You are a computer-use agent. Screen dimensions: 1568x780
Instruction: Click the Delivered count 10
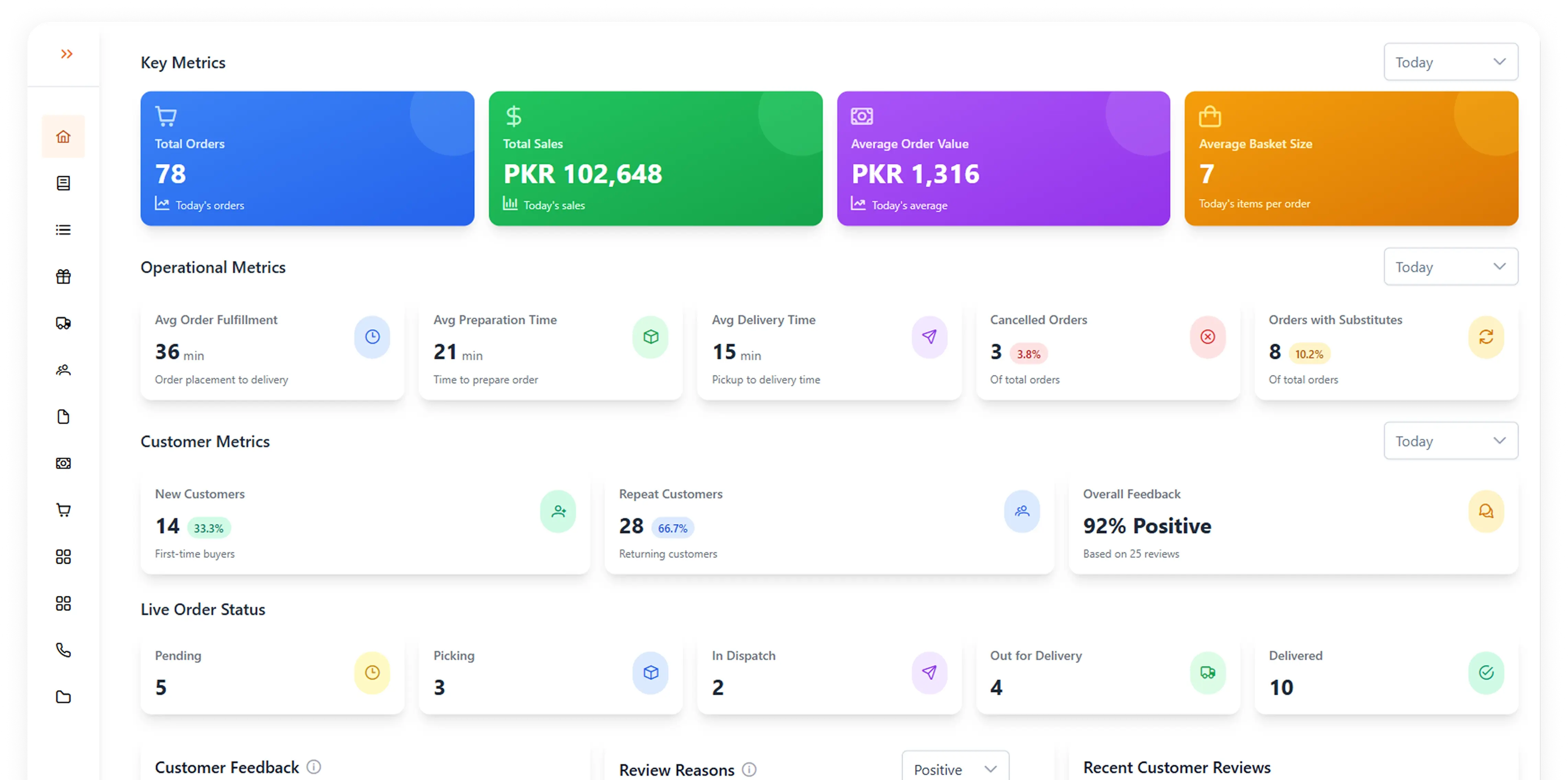(1281, 687)
